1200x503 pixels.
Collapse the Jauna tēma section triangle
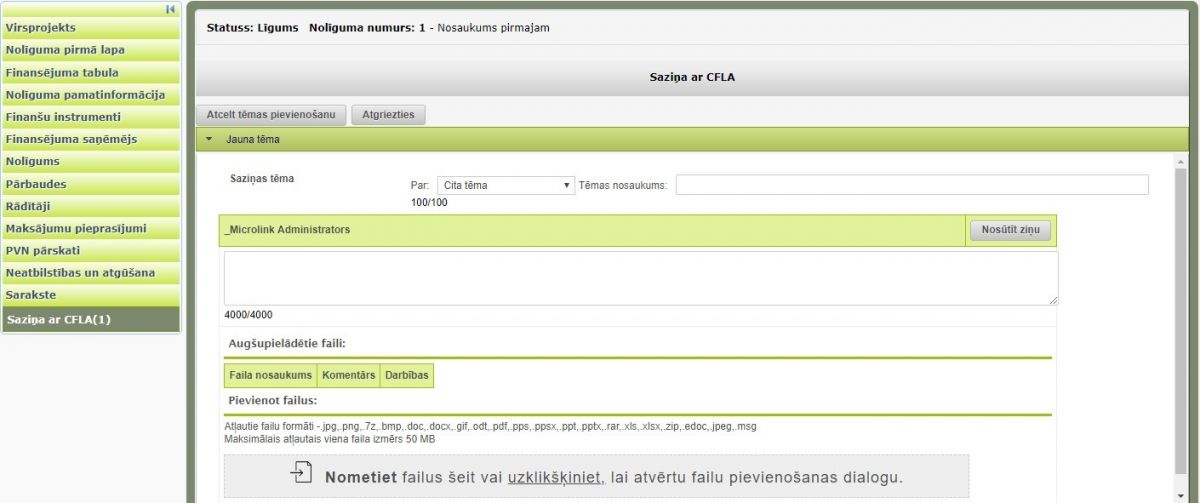coord(209,140)
